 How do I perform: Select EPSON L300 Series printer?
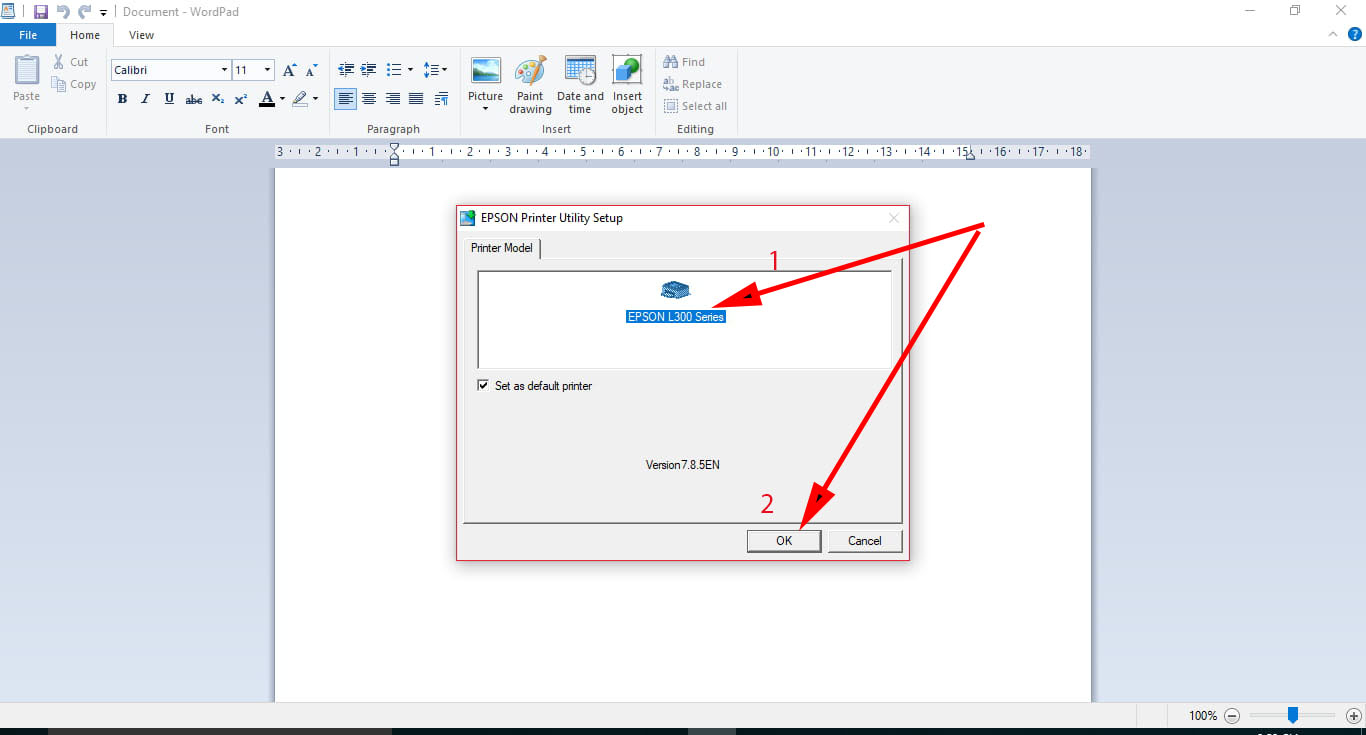[x=675, y=316]
